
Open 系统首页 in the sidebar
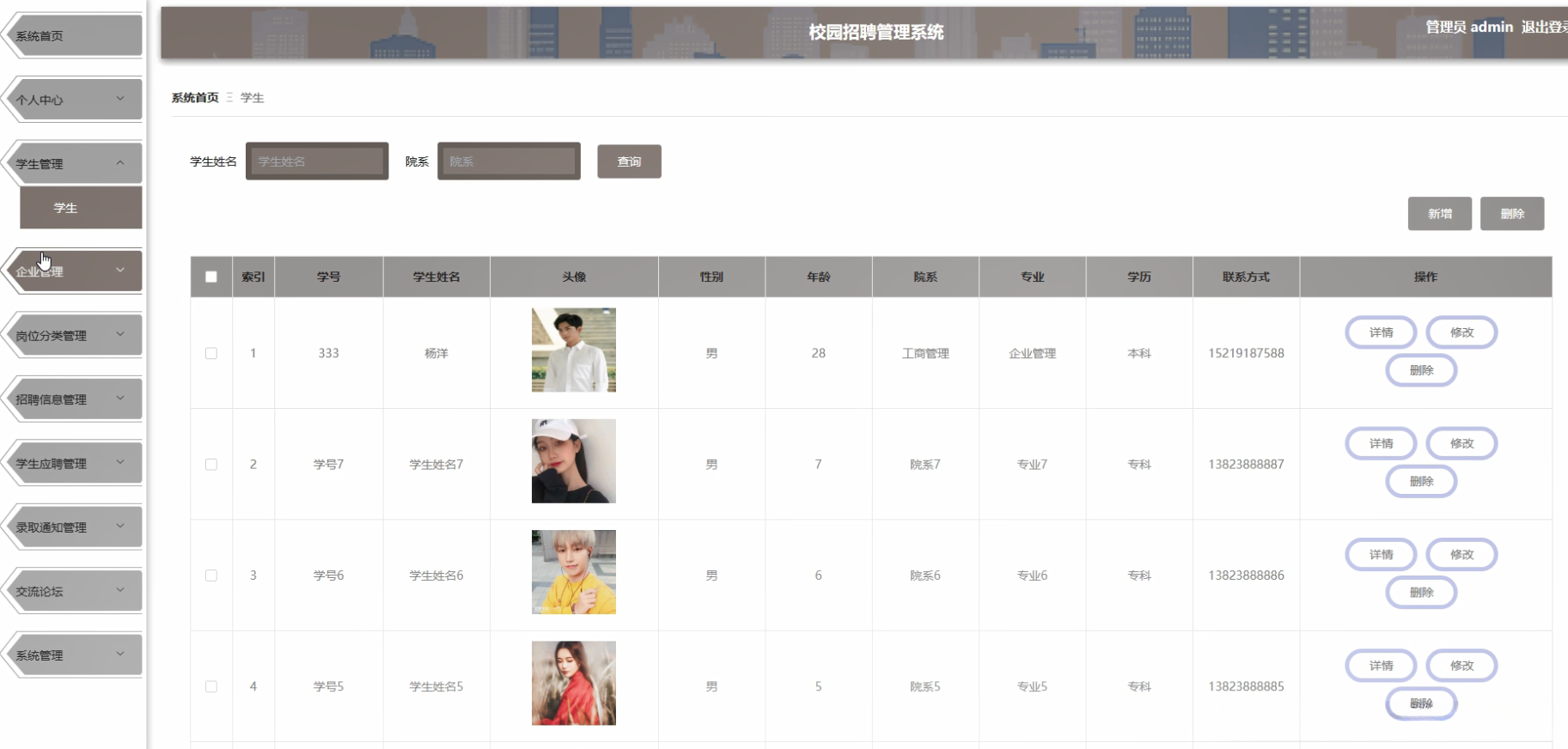coord(74,36)
